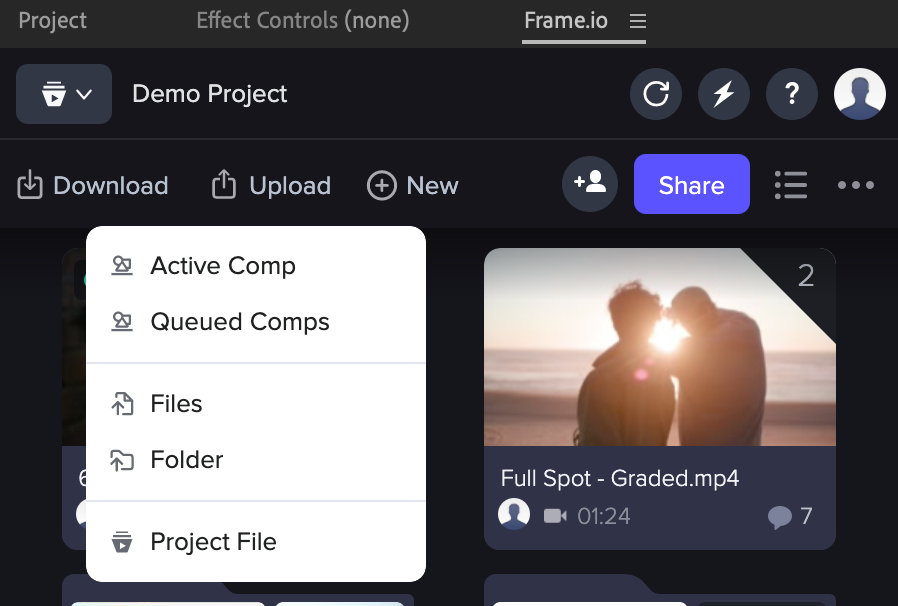Click the lightning bolt icon
Screen dimensions: 898x606
click(723, 94)
